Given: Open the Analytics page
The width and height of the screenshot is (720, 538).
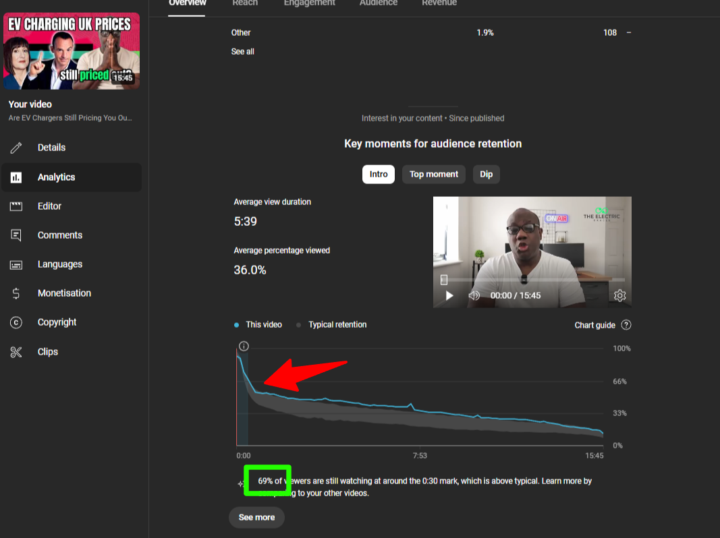Looking at the screenshot, I should 71,177.
